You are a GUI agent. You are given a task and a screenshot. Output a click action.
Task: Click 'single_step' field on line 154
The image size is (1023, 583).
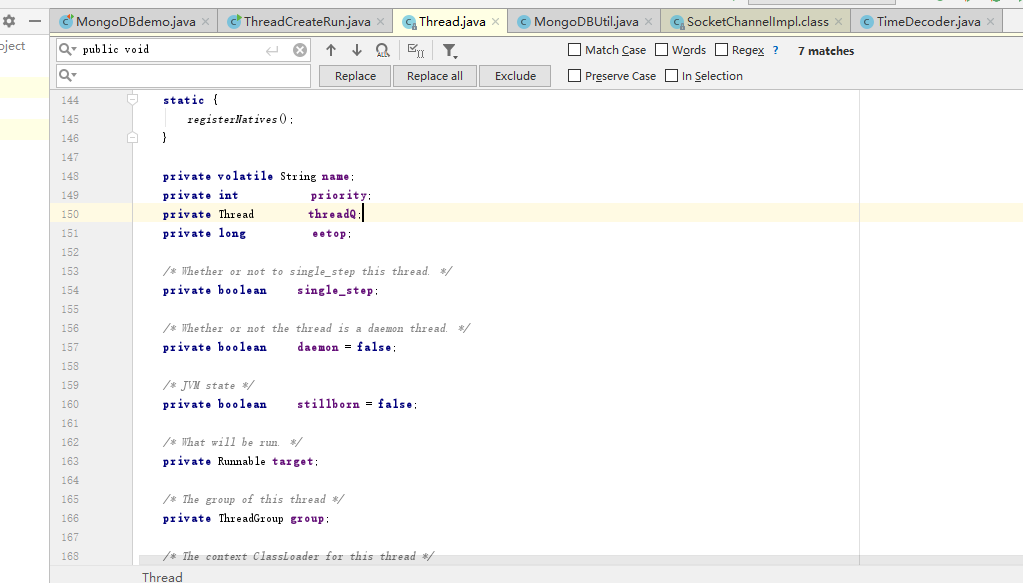pyautogui.click(x=335, y=290)
